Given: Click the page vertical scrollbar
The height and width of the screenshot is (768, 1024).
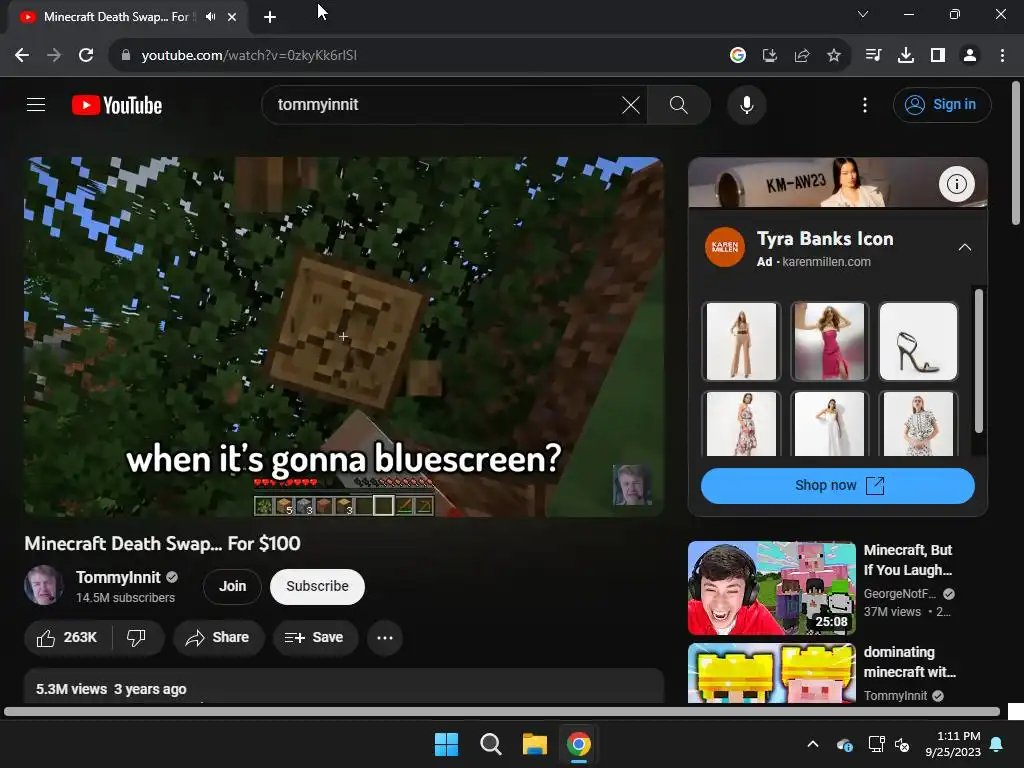Looking at the screenshot, I should pyautogui.click(x=1016, y=153).
